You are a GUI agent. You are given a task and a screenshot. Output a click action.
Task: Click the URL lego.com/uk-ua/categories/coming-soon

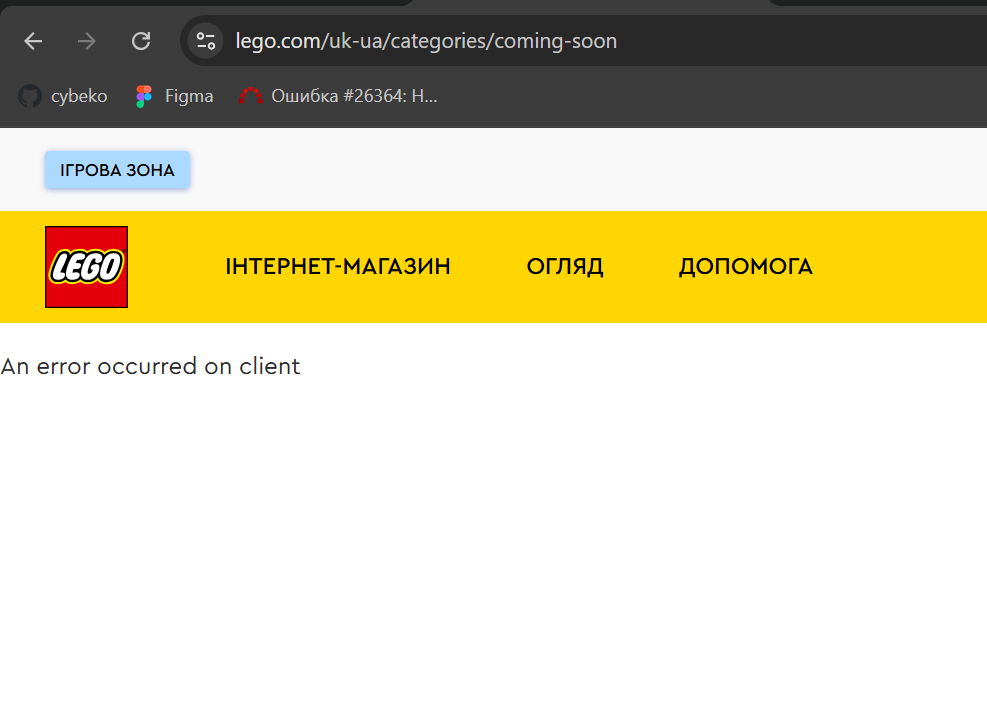(426, 41)
